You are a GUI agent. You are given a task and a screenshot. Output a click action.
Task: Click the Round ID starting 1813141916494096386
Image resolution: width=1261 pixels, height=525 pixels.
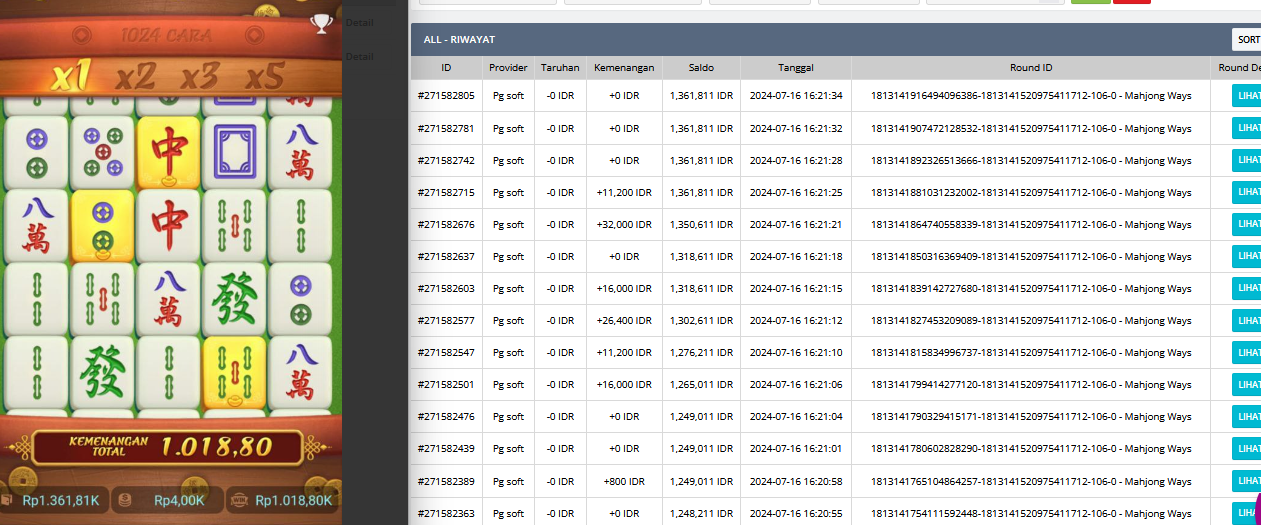coord(1031,97)
